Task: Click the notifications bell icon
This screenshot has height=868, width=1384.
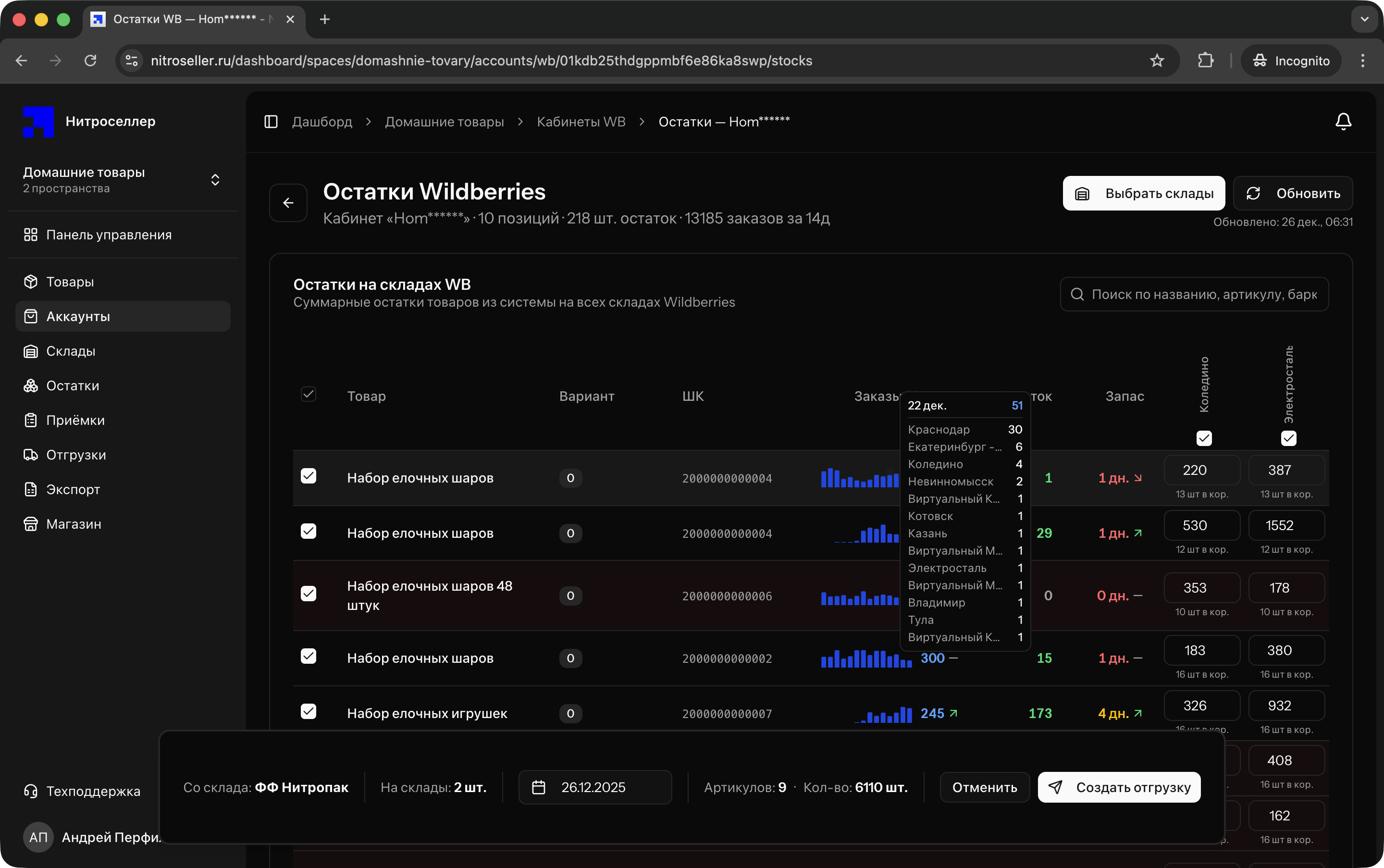Action: coord(1343,122)
